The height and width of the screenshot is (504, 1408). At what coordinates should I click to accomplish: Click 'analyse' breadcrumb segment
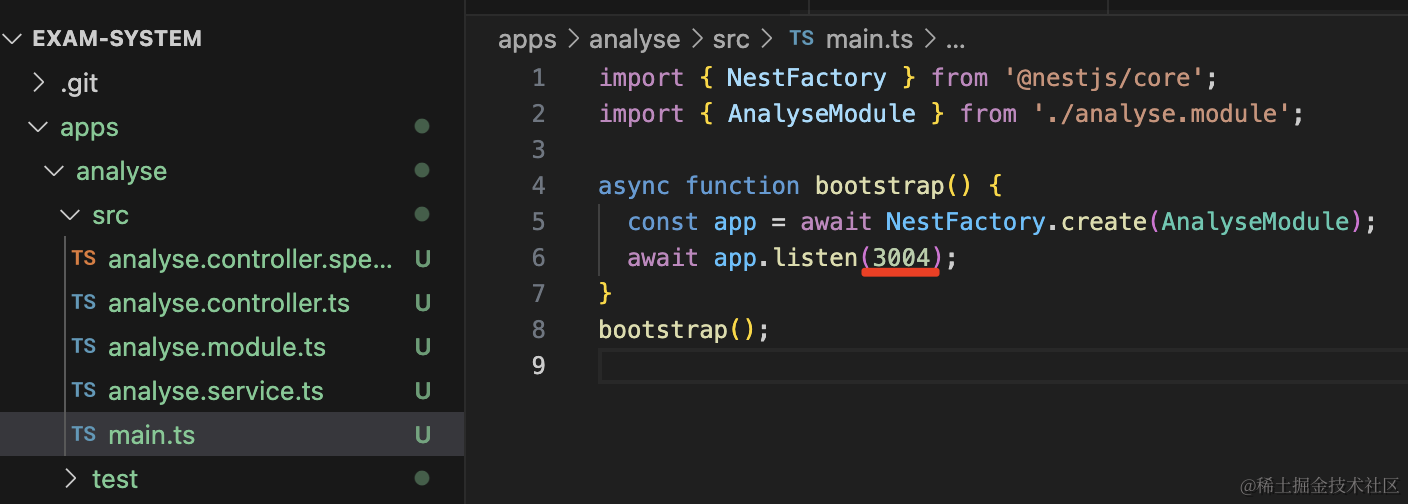(634, 39)
